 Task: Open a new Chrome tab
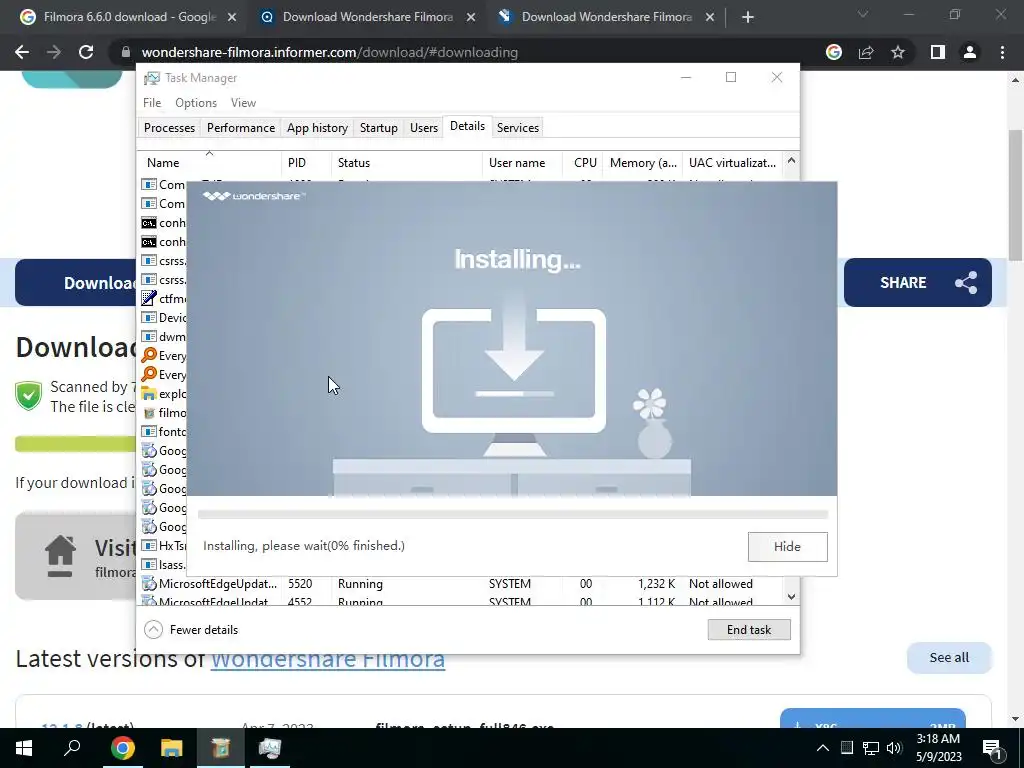(x=748, y=18)
